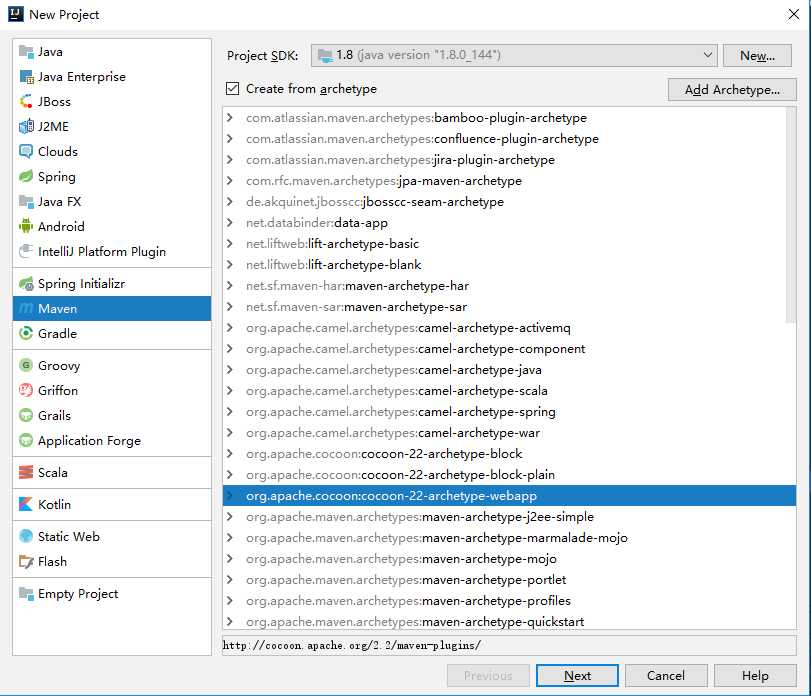
Task: Click the Static Web globe icon
Action: (26, 536)
